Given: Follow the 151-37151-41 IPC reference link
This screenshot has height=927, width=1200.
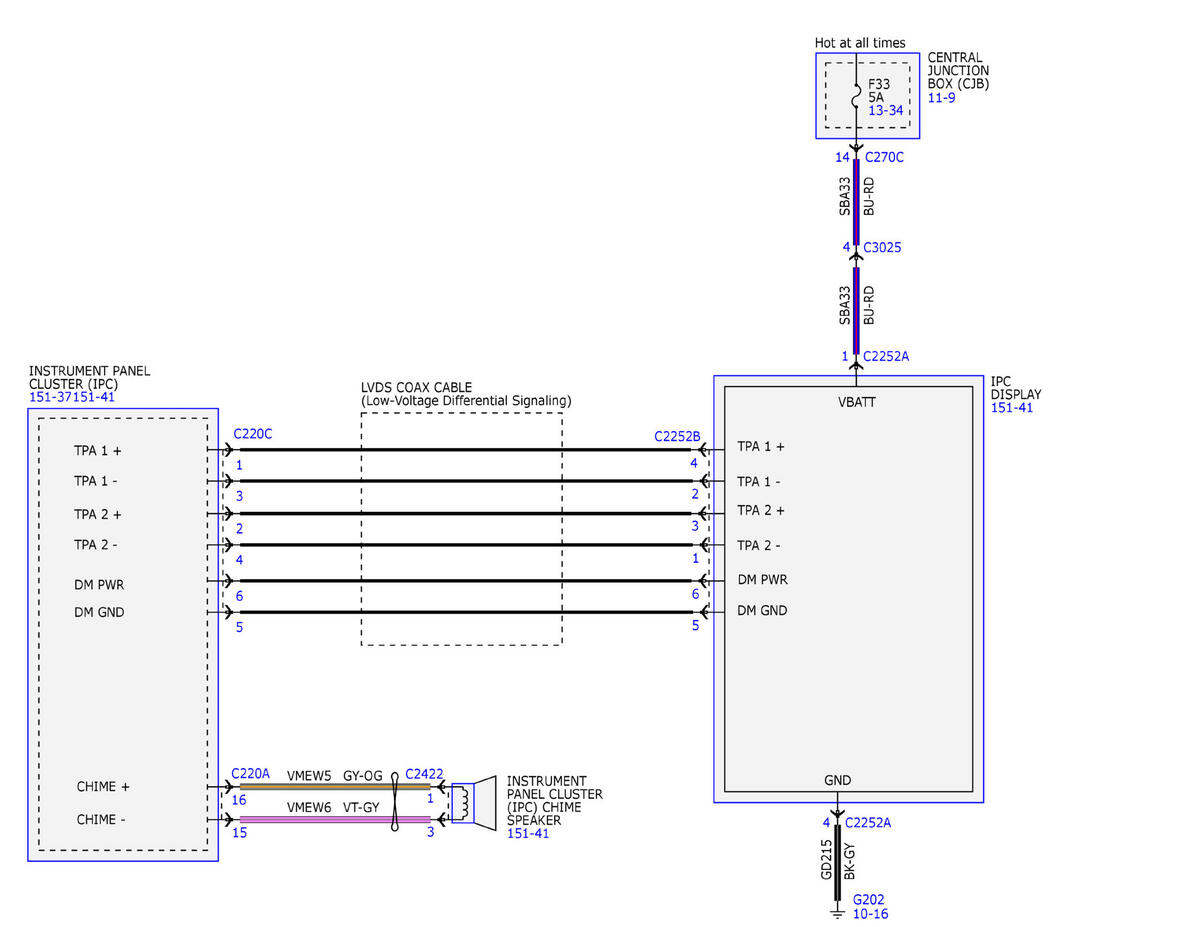Looking at the screenshot, I should (x=72, y=397).
